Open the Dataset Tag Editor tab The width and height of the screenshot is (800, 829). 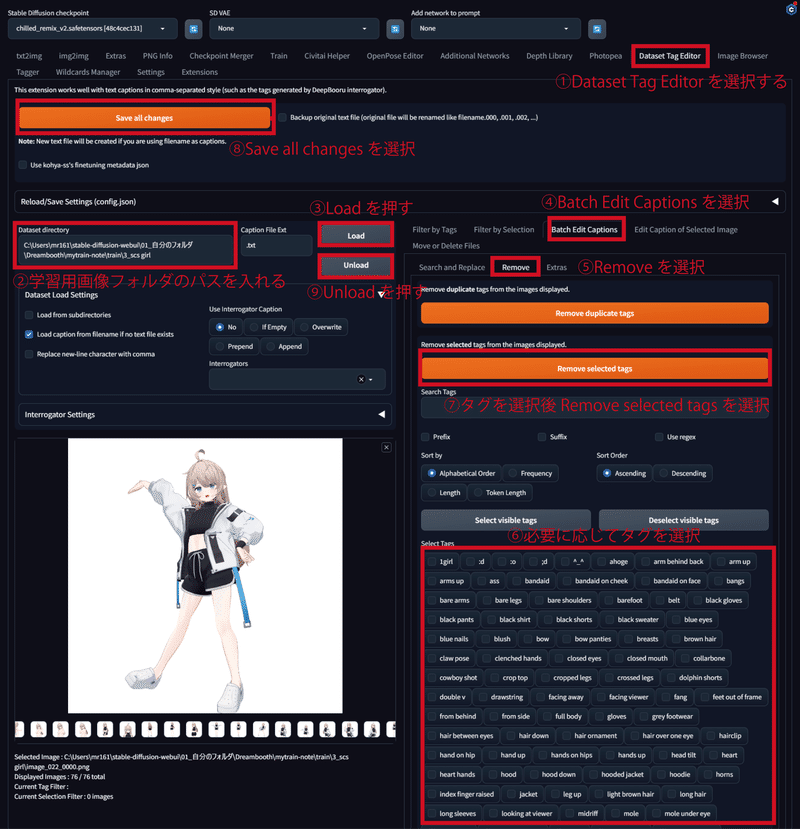[669, 56]
